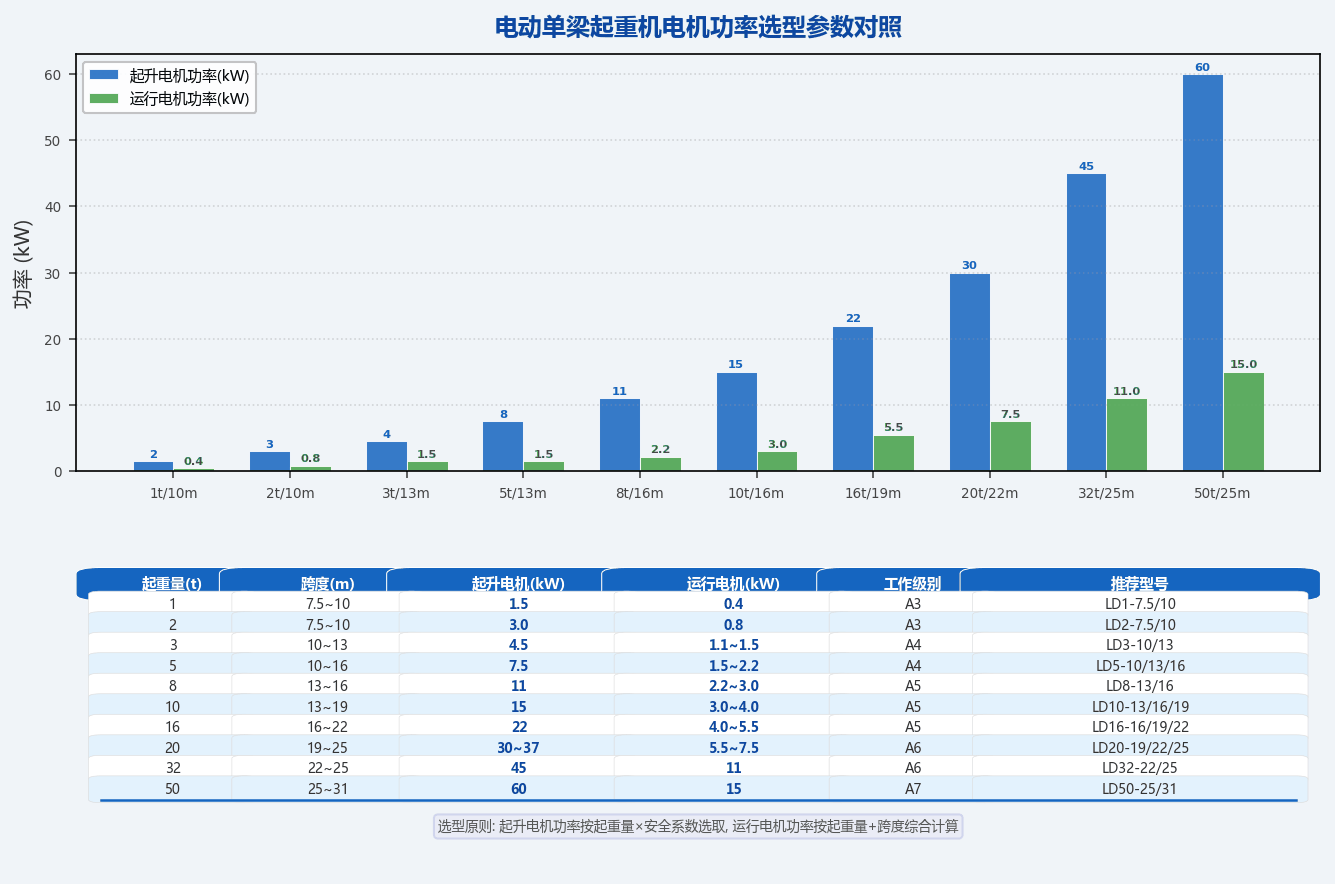Click the 起升电机(kW) column header
1335x884 pixels.
[x=518, y=584]
